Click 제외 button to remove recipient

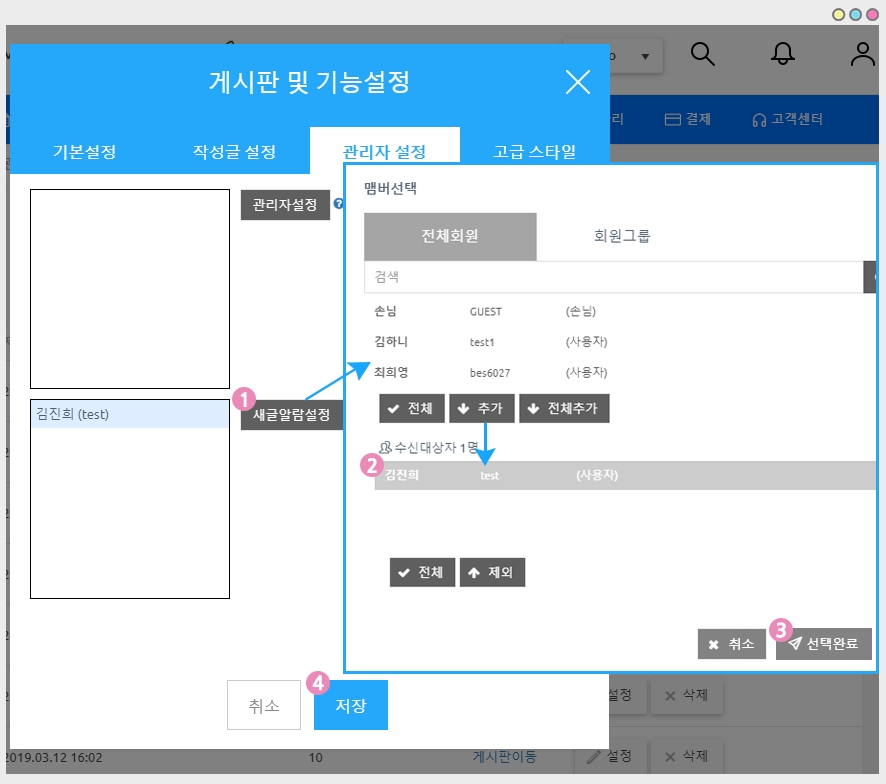coord(492,573)
